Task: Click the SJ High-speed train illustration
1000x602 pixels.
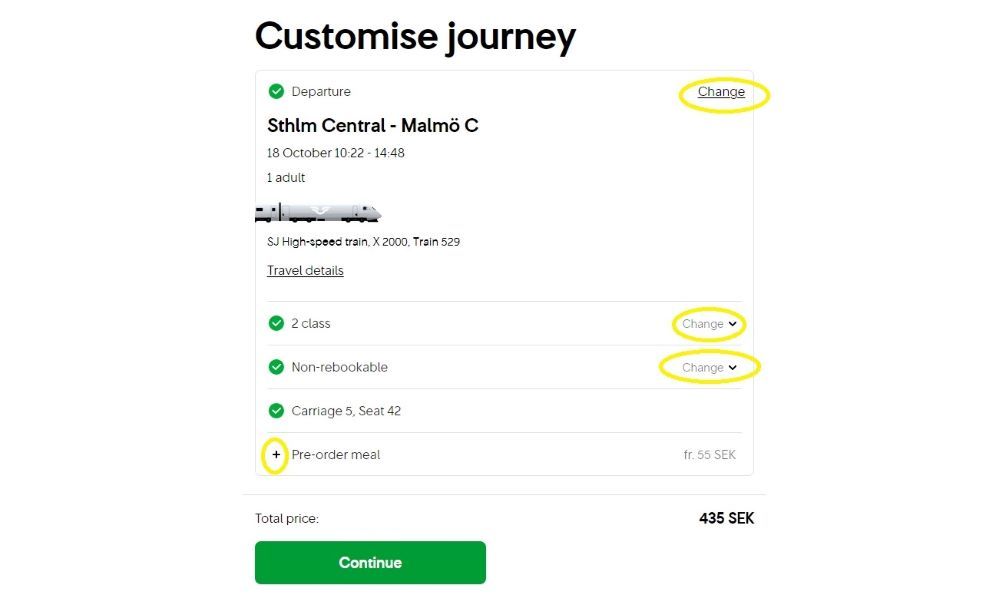Action: coord(318,211)
